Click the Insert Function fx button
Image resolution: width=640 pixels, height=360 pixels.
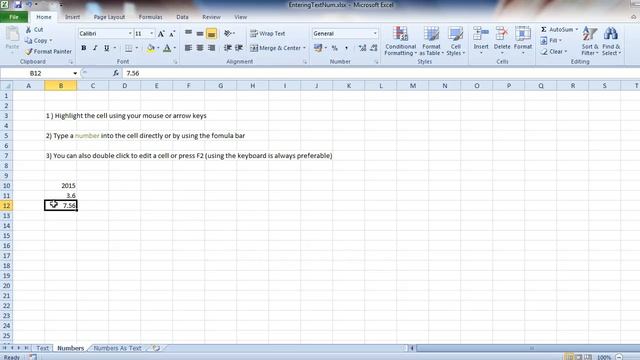tap(116, 73)
